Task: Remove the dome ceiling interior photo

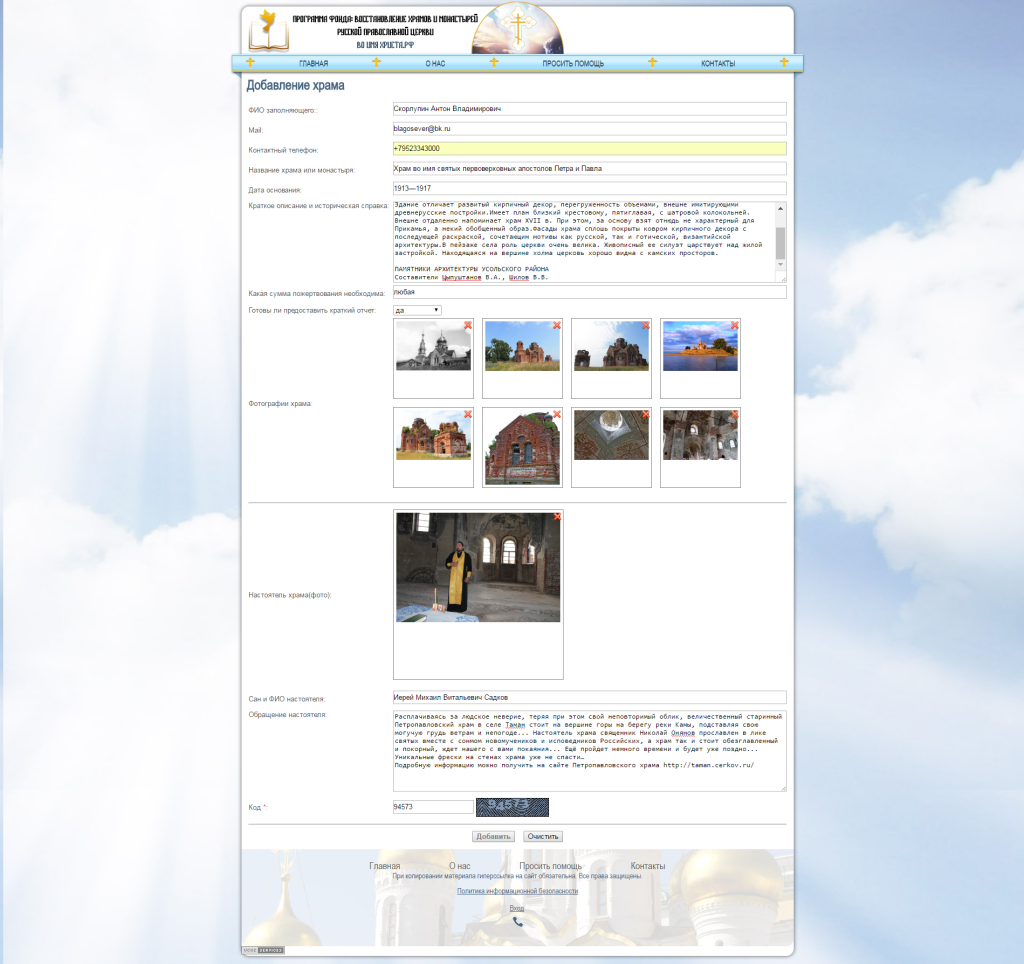Action: pyautogui.click(x=645, y=414)
